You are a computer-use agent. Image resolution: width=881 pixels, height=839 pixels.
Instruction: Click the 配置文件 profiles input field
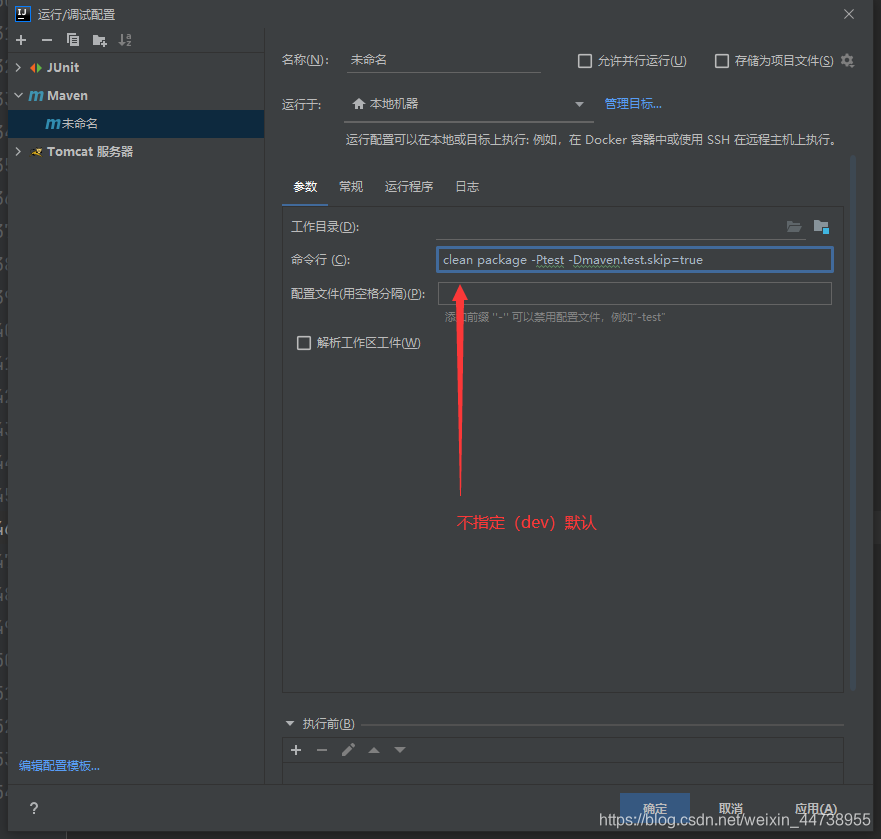coord(635,293)
